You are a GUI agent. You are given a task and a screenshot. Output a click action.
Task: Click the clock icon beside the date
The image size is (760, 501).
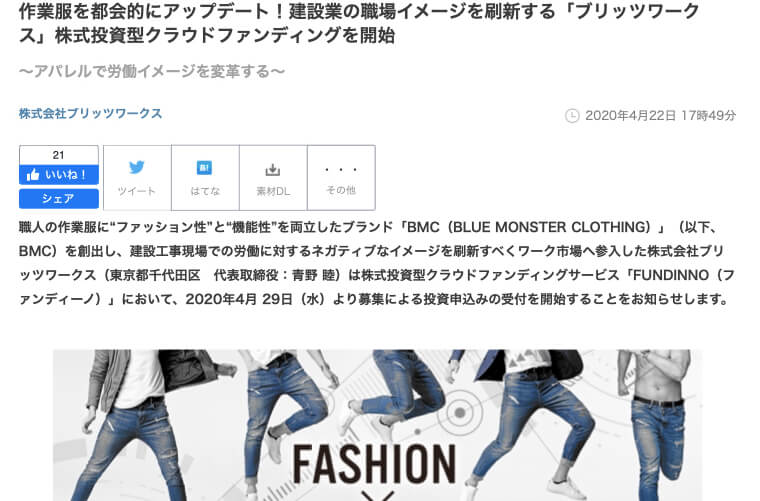(x=572, y=116)
